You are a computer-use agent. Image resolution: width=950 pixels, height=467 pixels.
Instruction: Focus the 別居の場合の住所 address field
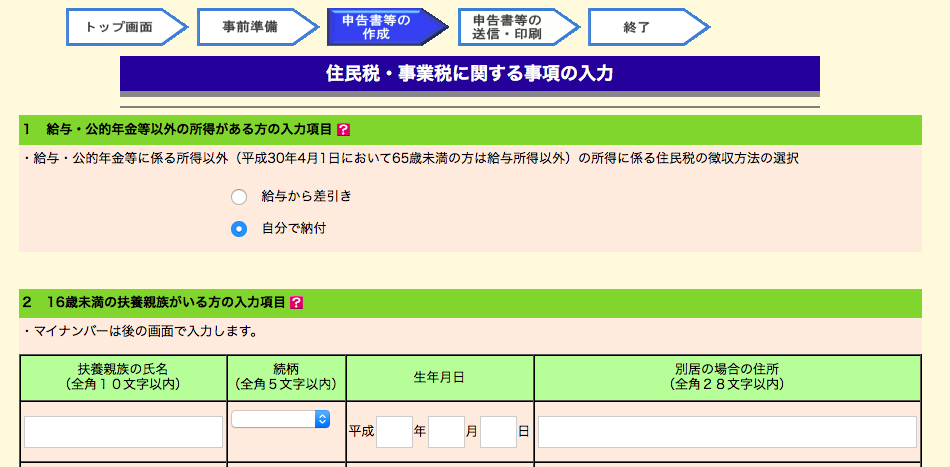click(727, 432)
